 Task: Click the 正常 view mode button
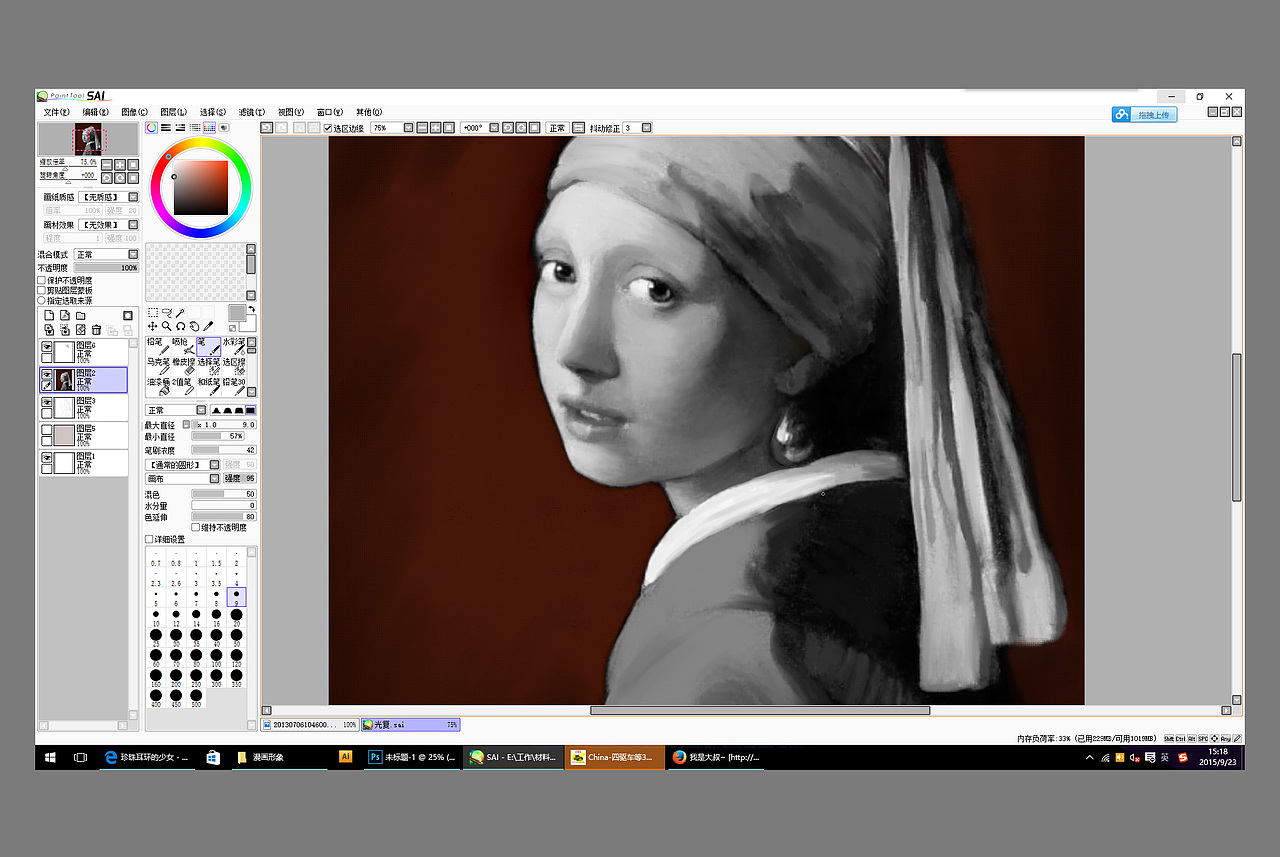point(557,128)
